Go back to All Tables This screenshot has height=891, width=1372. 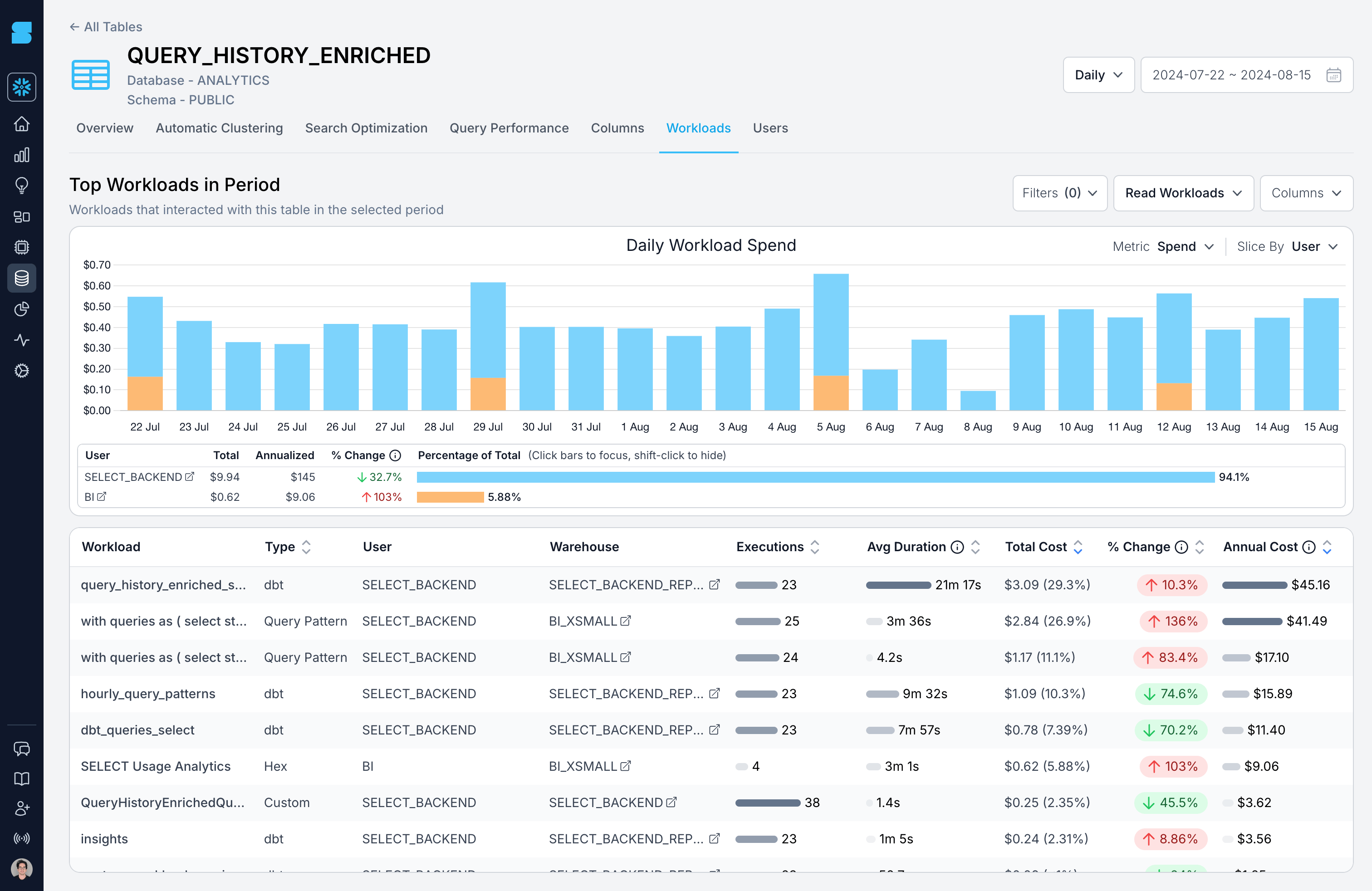(106, 26)
